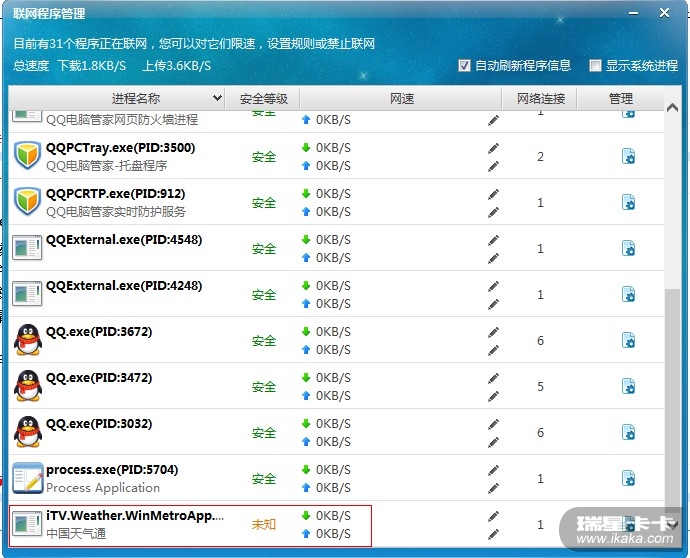Select QQ.exe(PID:3032) process name
690x558 pixels.
99,424
